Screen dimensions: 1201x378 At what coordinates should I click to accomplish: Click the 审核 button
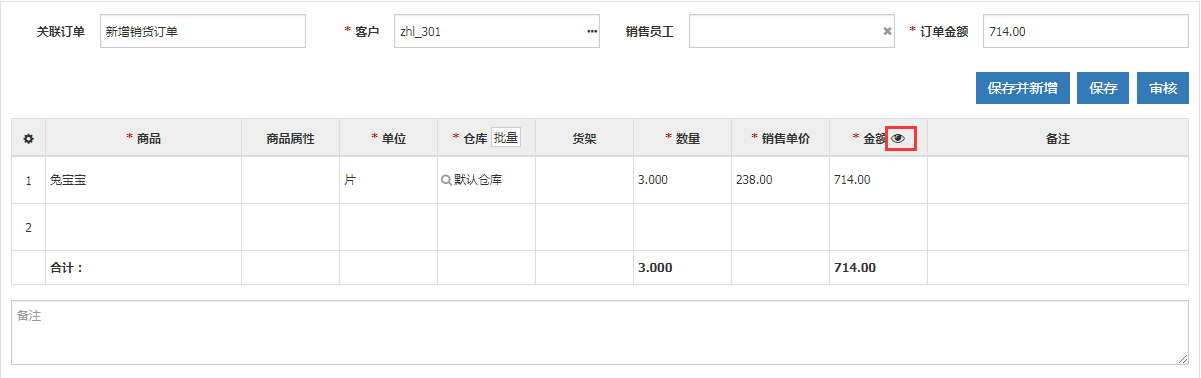[x=1163, y=88]
